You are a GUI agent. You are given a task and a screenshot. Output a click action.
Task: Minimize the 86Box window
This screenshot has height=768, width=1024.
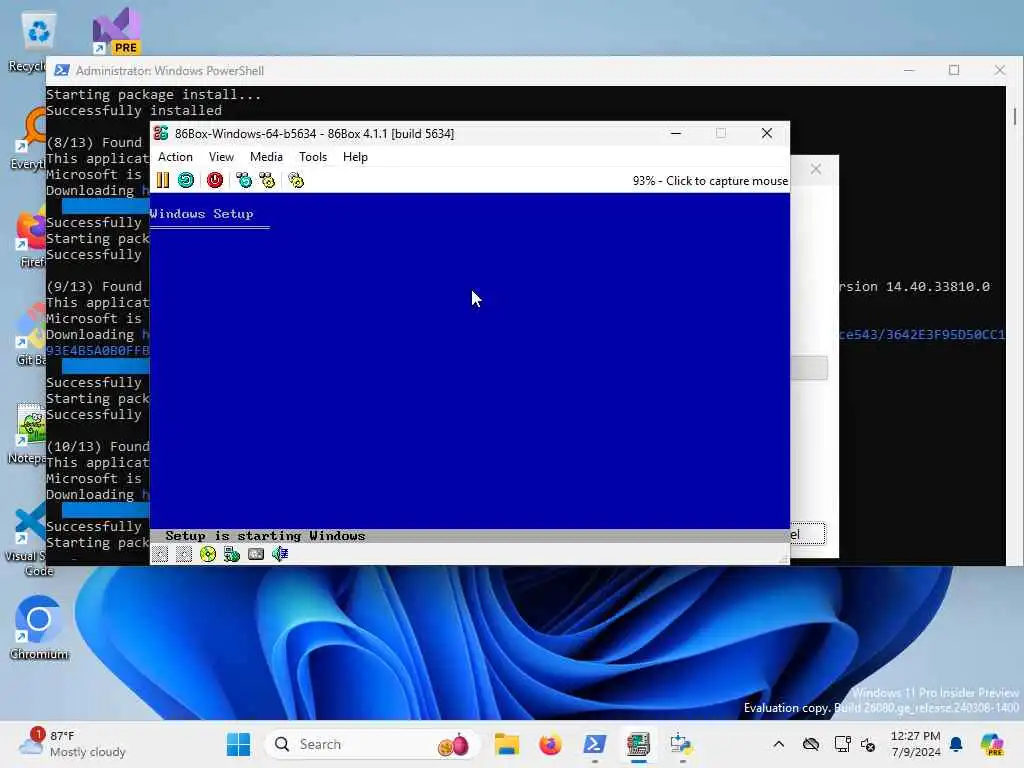coord(676,133)
